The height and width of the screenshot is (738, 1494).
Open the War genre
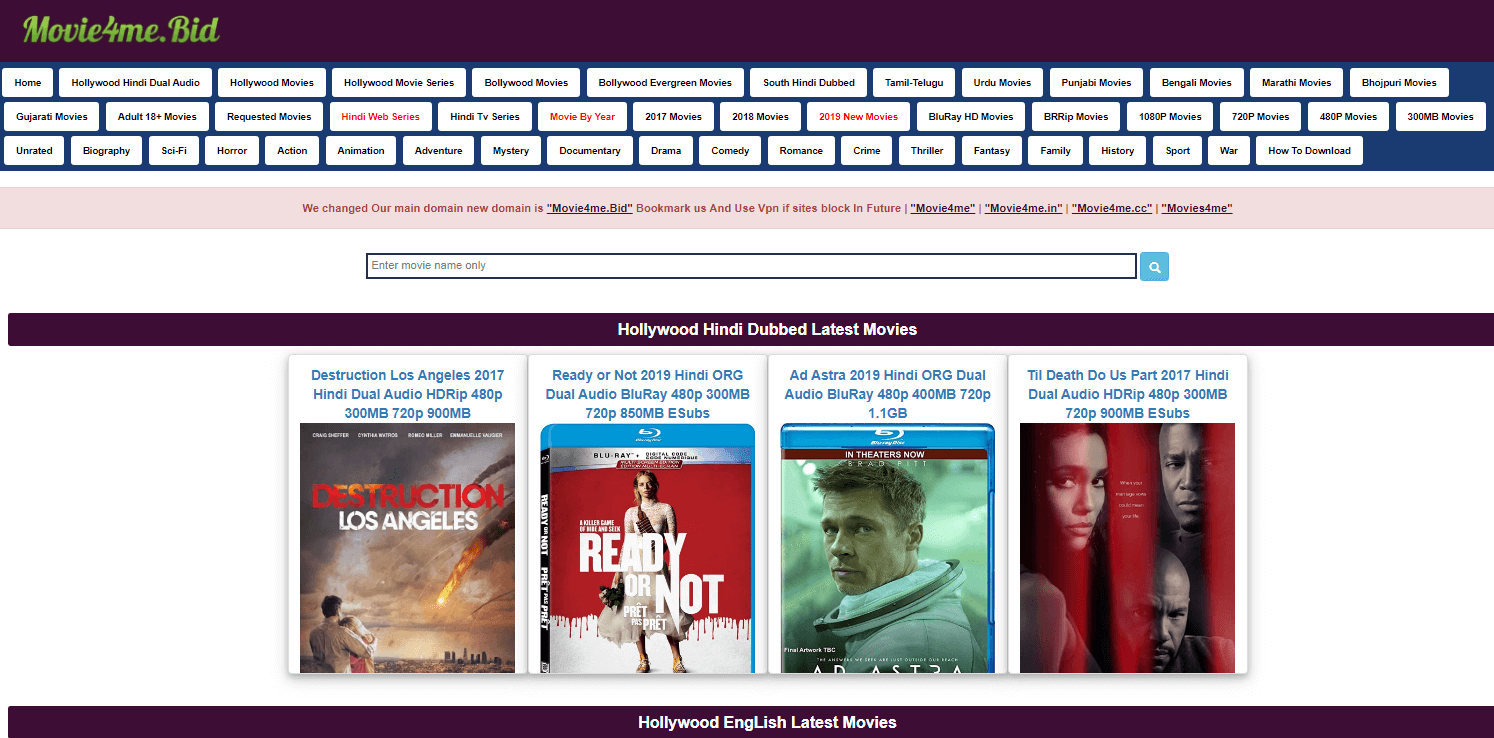[1229, 151]
